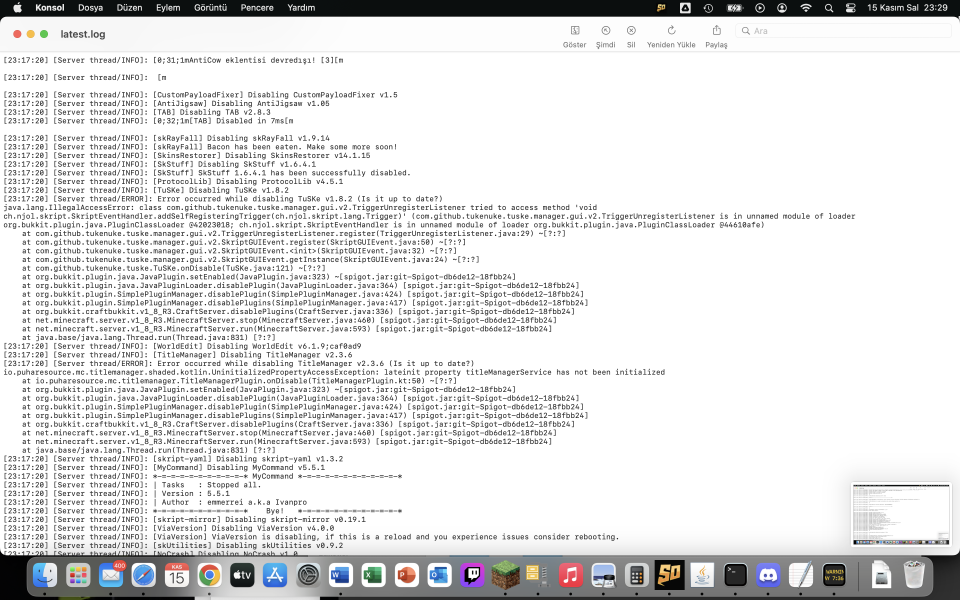Image resolution: width=960 pixels, height=600 pixels.
Task: Click the "Disabling SkinsRestorer v14.1.15" log line
Action: pos(187,156)
